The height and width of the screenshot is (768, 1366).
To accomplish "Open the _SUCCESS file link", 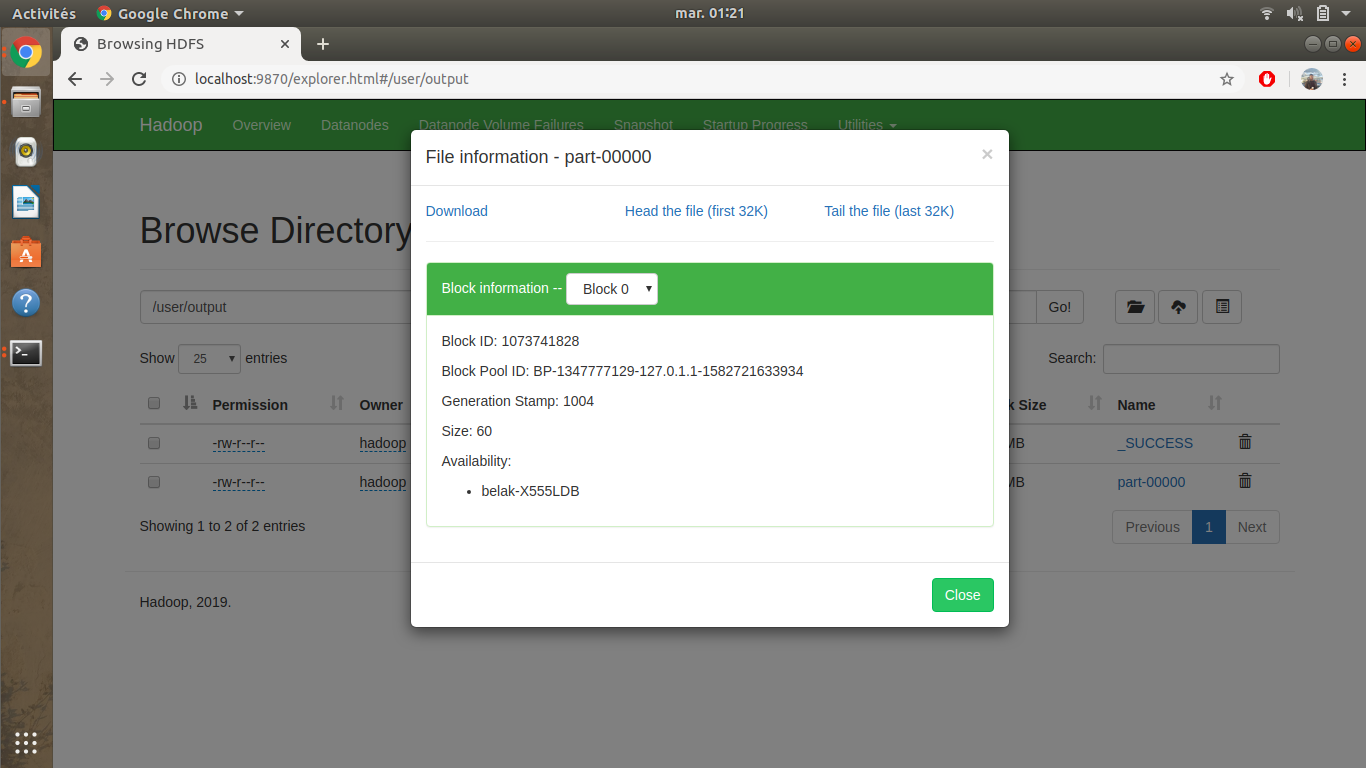I will [1155, 443].
